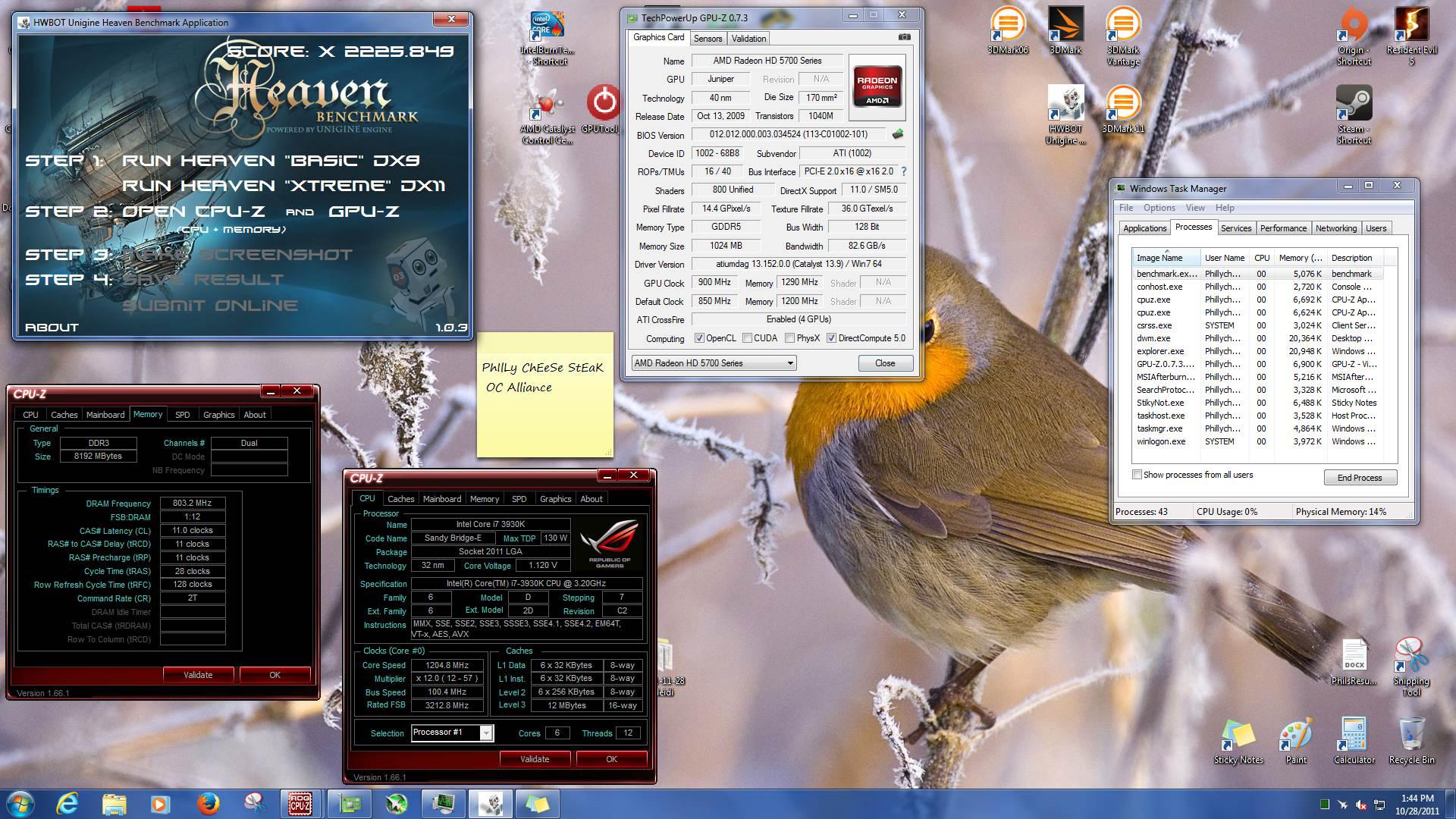This screenshot has height=819, width=1456.
Task: Open the 3DMark11 desktop shortcut
Action: (x=1123, y=109)
